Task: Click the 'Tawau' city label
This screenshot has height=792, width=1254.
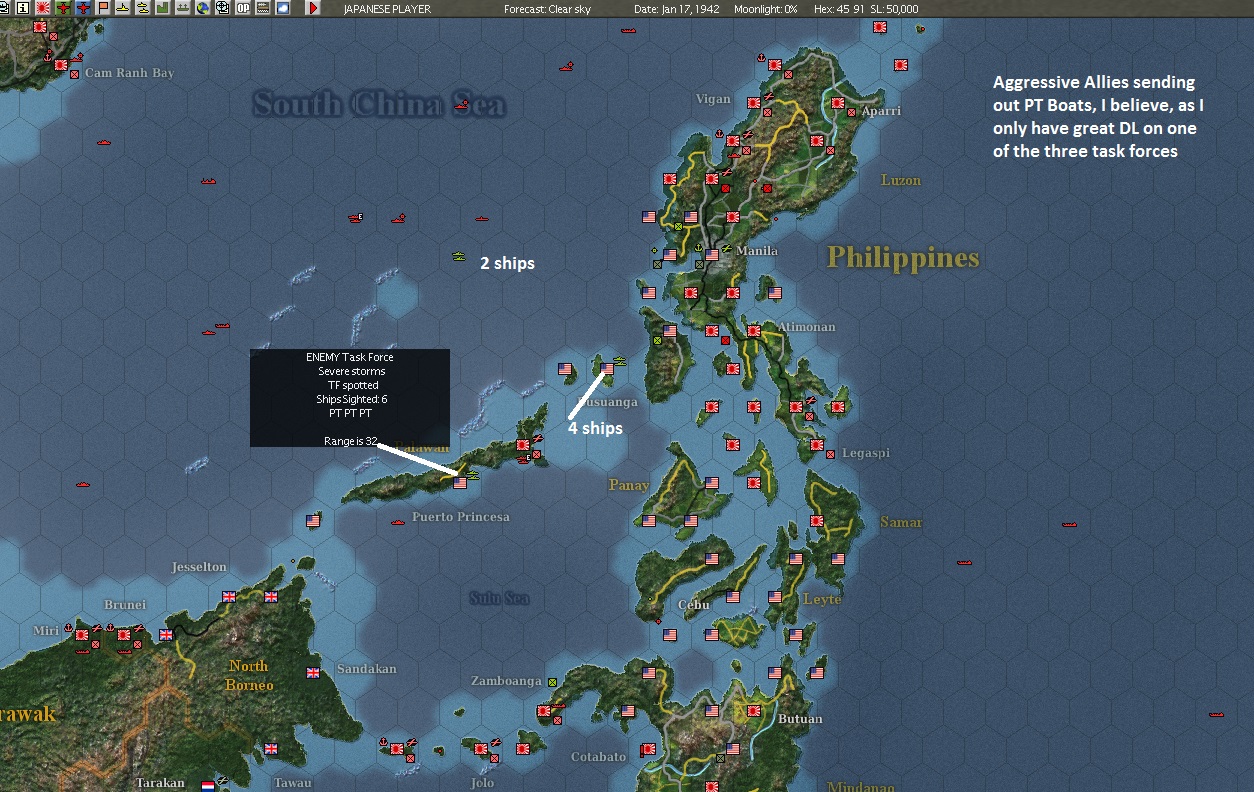Action: click(x=293, y=783)
